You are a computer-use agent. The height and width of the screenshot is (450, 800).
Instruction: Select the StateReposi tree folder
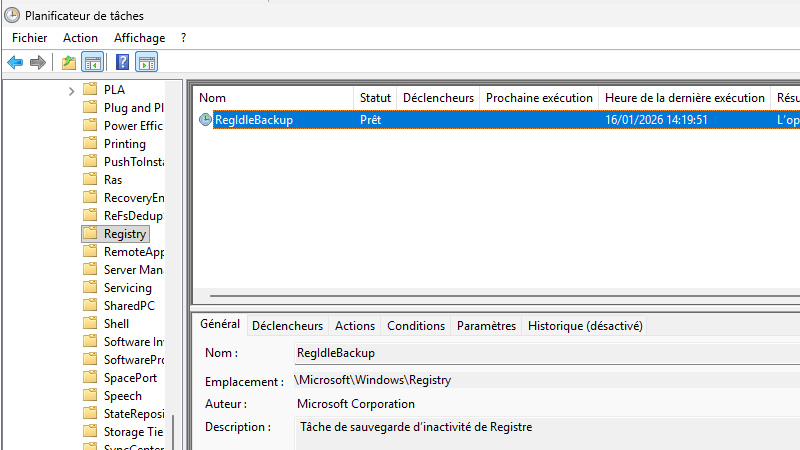click(134, 413)
